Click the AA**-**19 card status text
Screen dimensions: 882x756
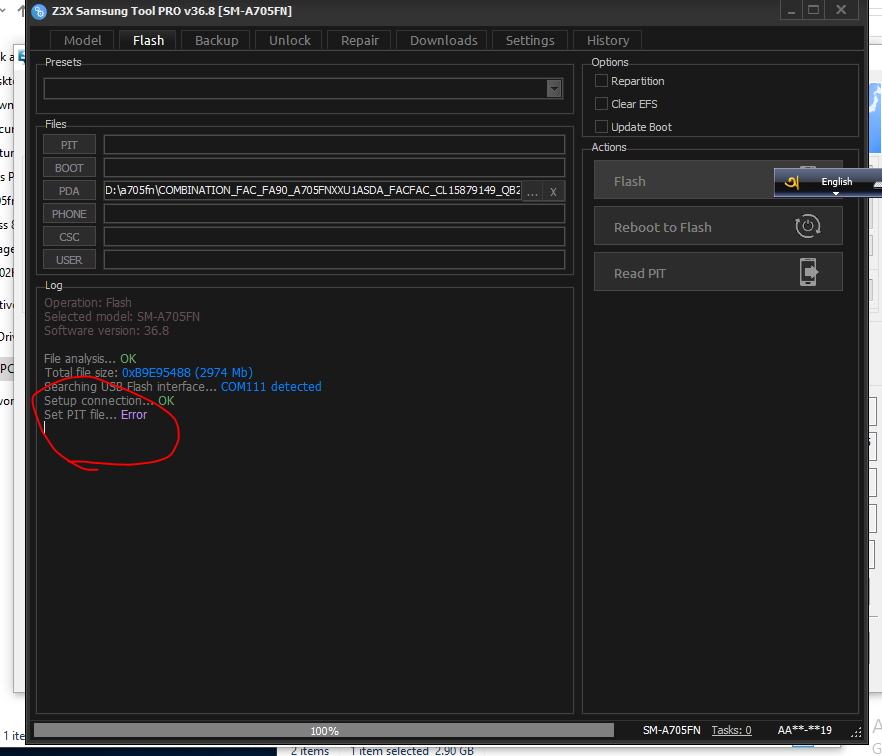pos(804,730)
